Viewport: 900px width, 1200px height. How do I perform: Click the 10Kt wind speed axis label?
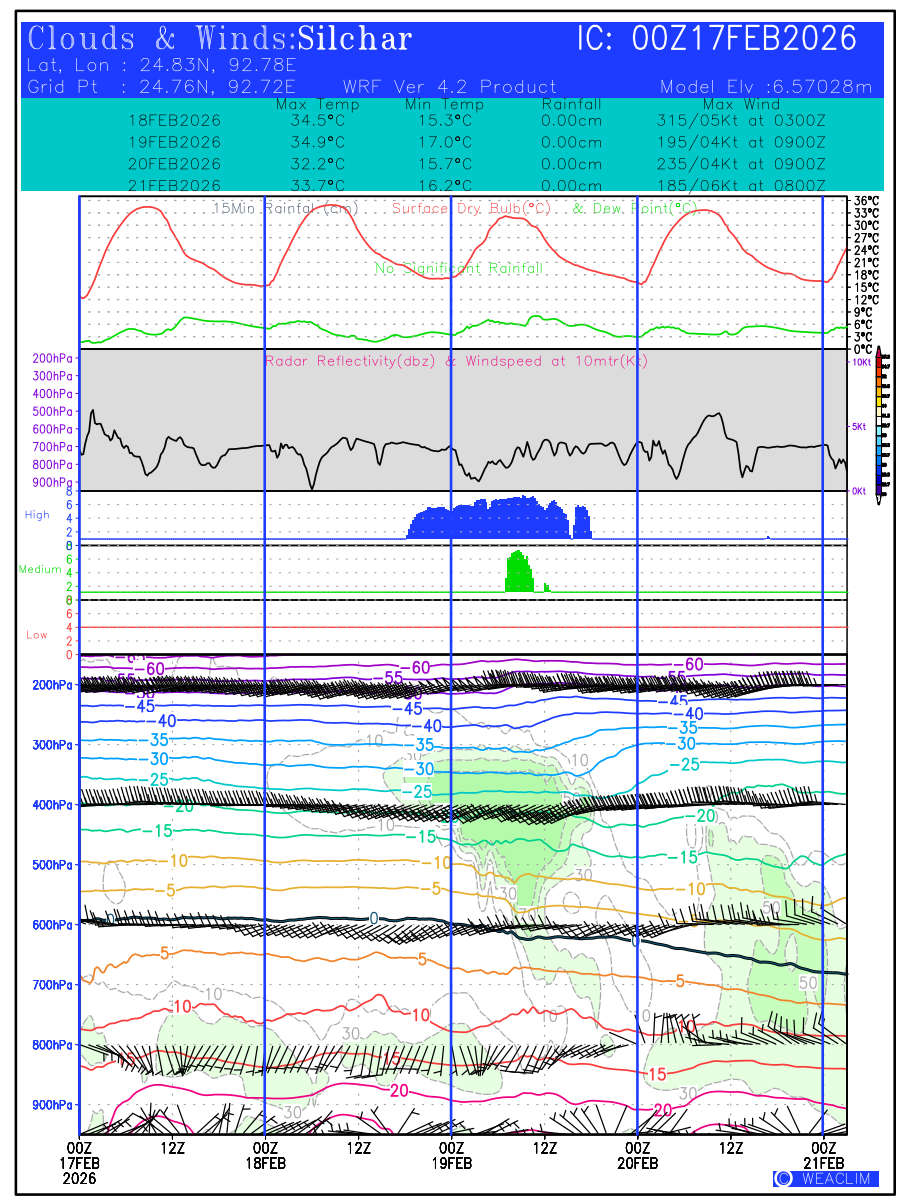pos(860,362)
